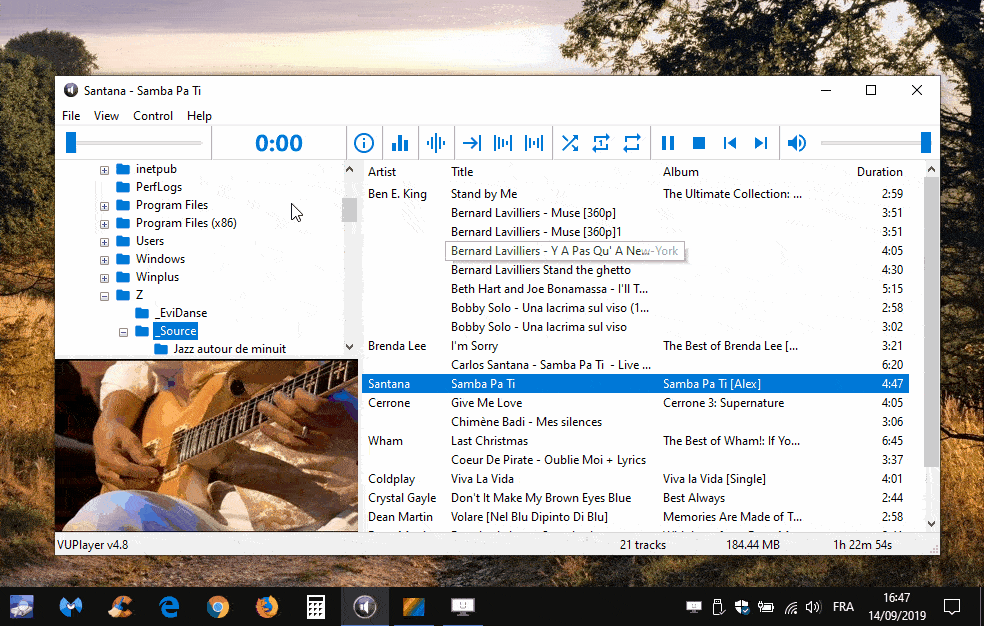Click the playlist vertical scrollbar
The height and width of the screenshot is (626, 984).
tap(931, 322)
